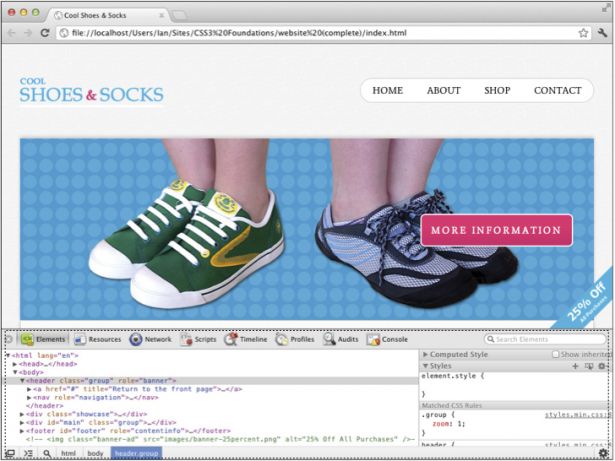Click the Cool Shoes & Socks logo
The image size is (615, 461).
point(91,91)
